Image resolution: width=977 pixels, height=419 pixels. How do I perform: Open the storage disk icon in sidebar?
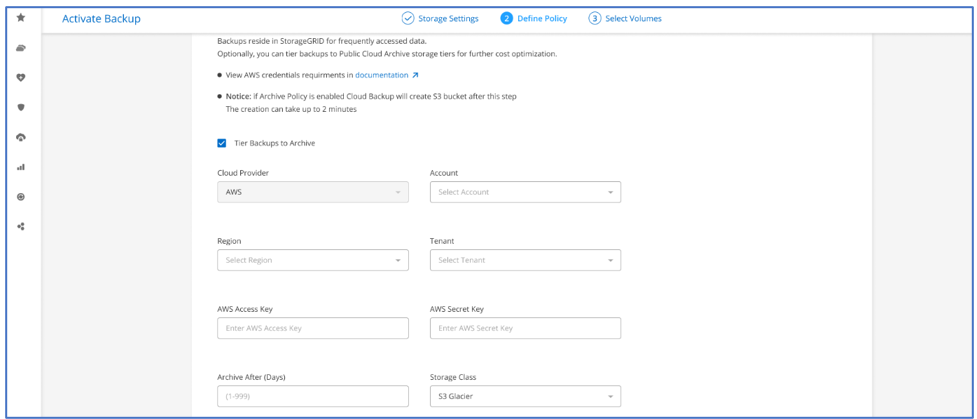(21, 48)
